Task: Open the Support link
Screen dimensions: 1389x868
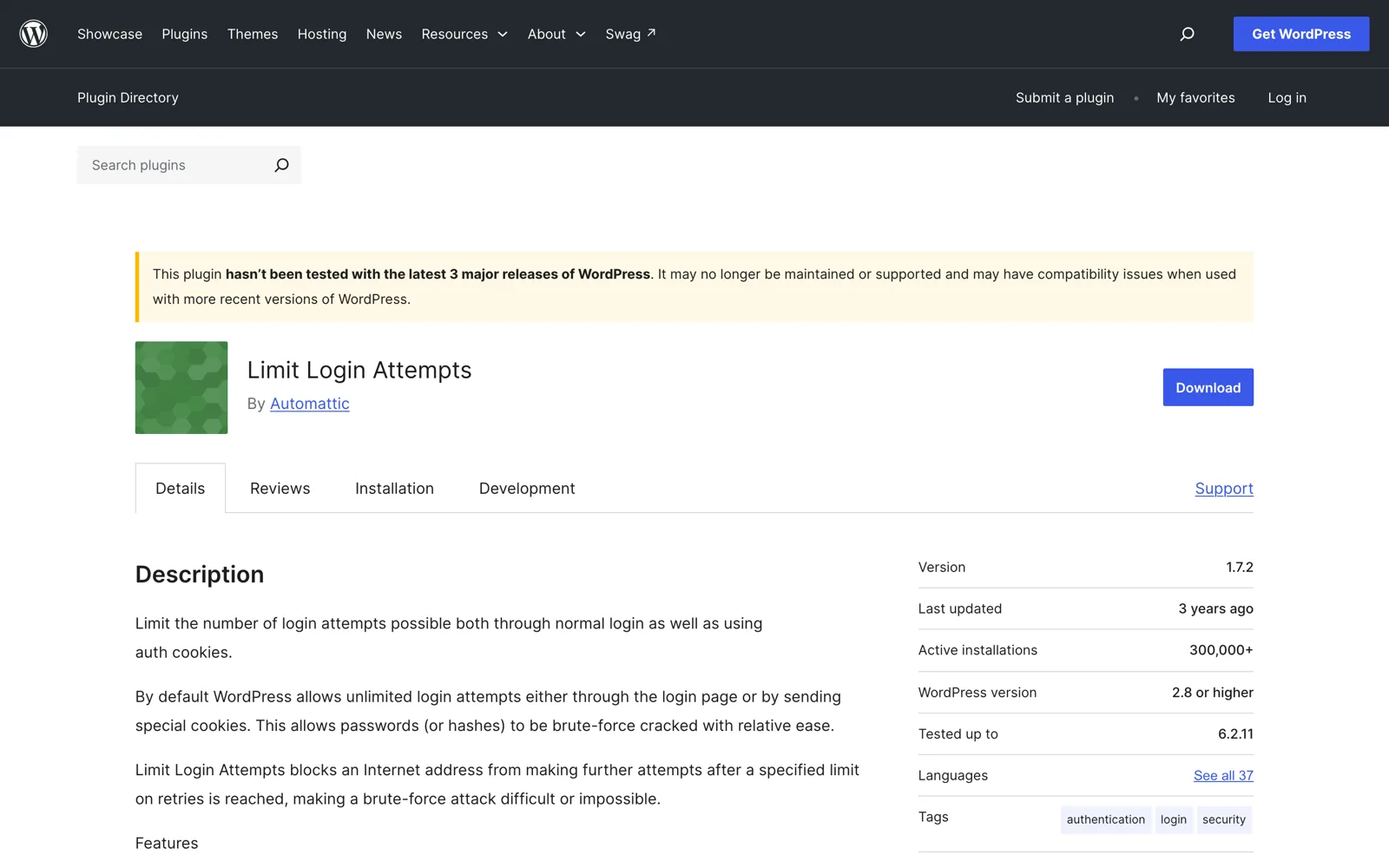Action: click(x=1224, y=488)
